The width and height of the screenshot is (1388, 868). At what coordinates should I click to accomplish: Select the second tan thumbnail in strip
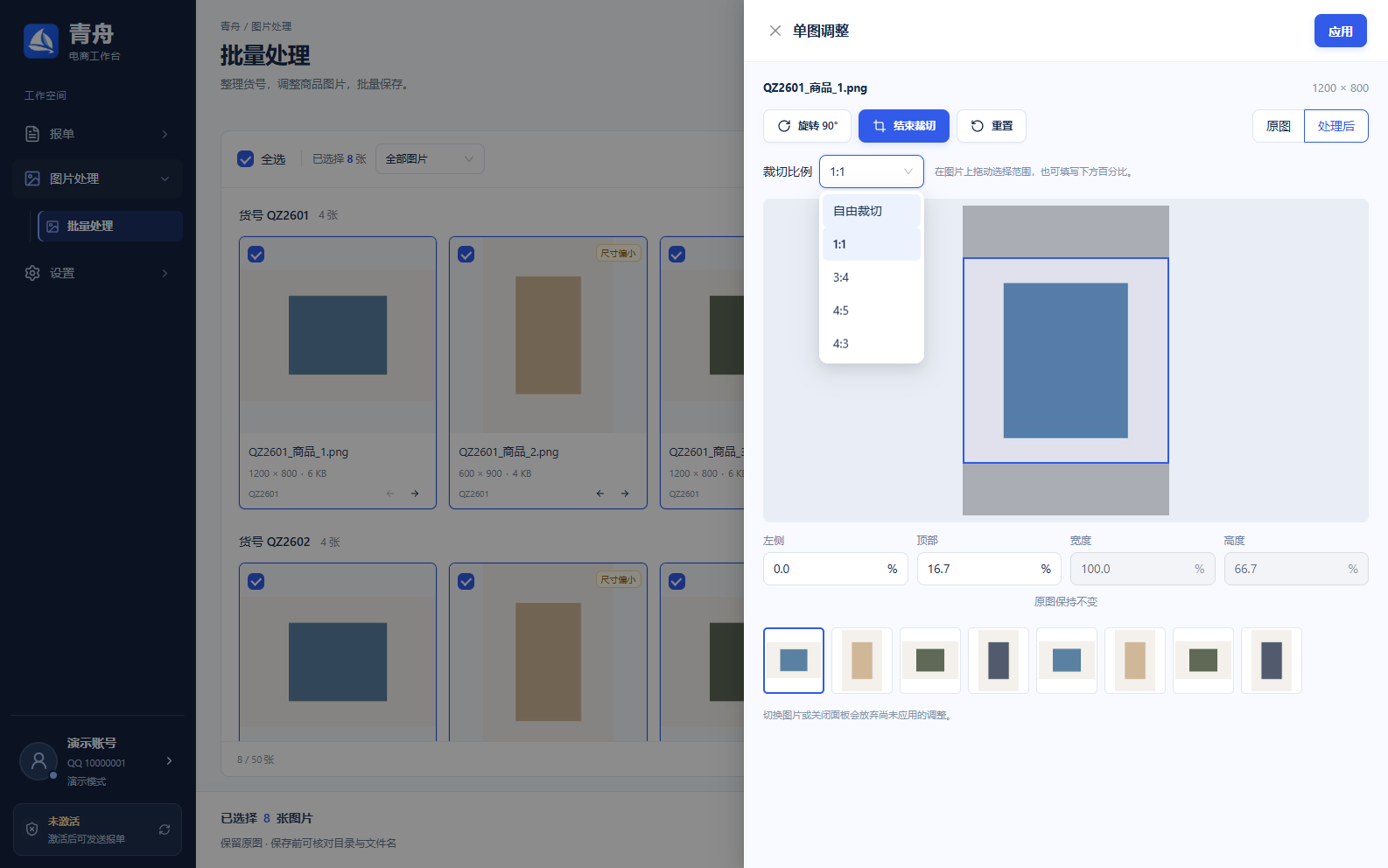pyautogui.click(x=862, y=661)
